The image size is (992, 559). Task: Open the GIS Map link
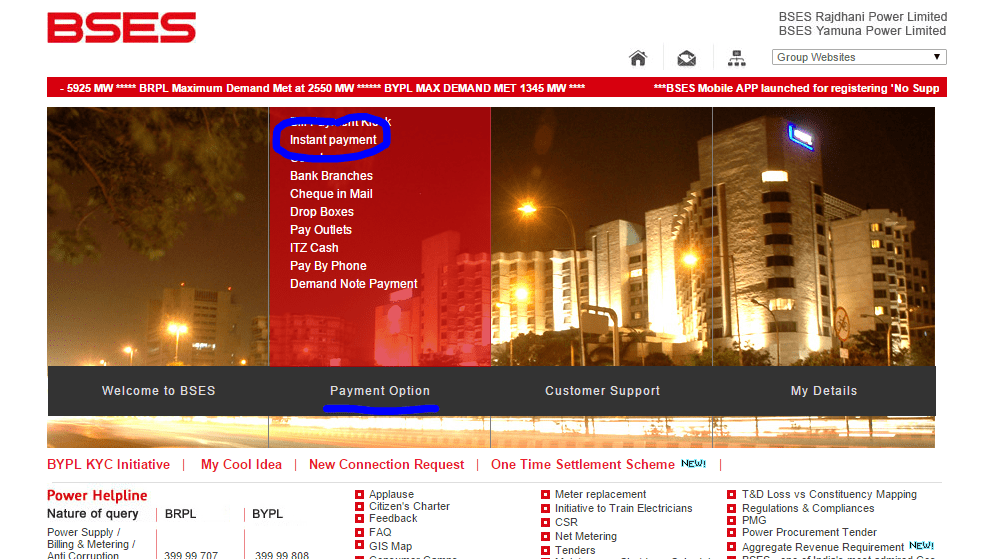(x=390, y=546)
